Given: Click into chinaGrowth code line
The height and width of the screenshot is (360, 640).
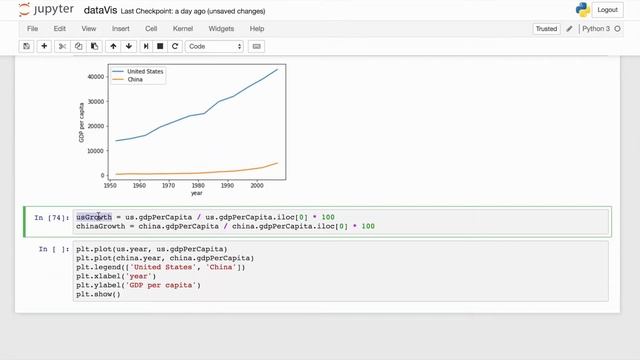Looking at the screenshot, I should [x=225, y=226].
